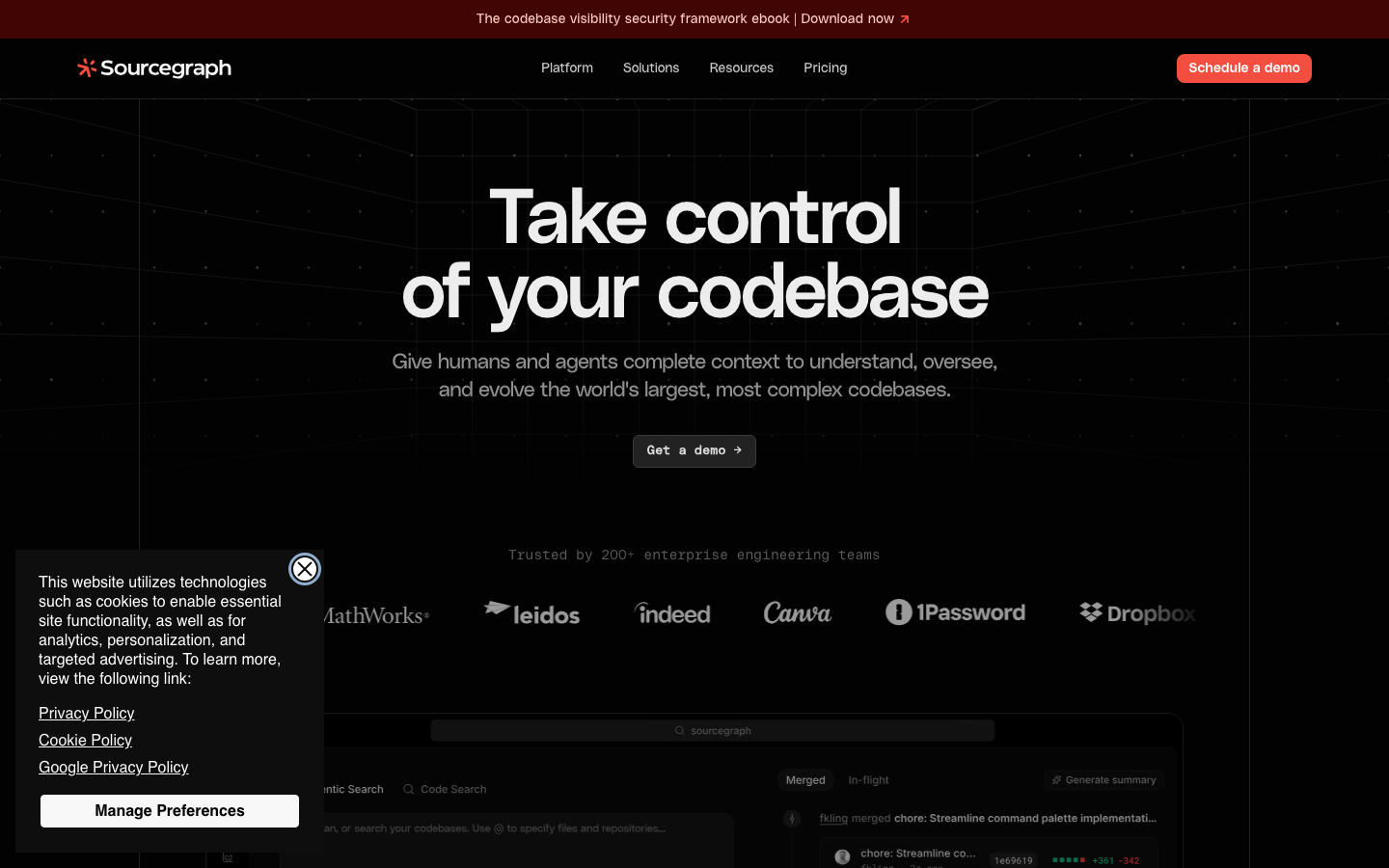The height and width of the screenshot is (868, 1389).
Task: Click the Generate summary button
Action: 1103,780
